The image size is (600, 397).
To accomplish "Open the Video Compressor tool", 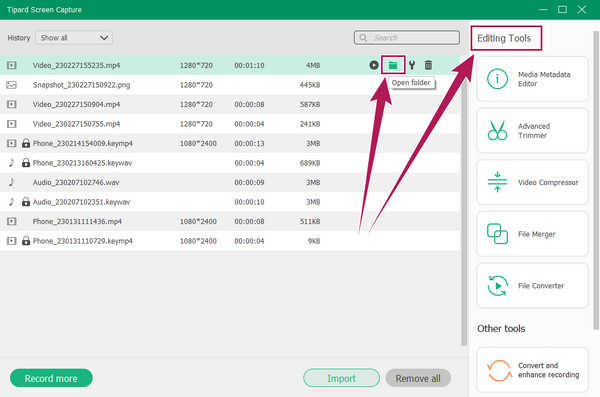I will 532,182.
